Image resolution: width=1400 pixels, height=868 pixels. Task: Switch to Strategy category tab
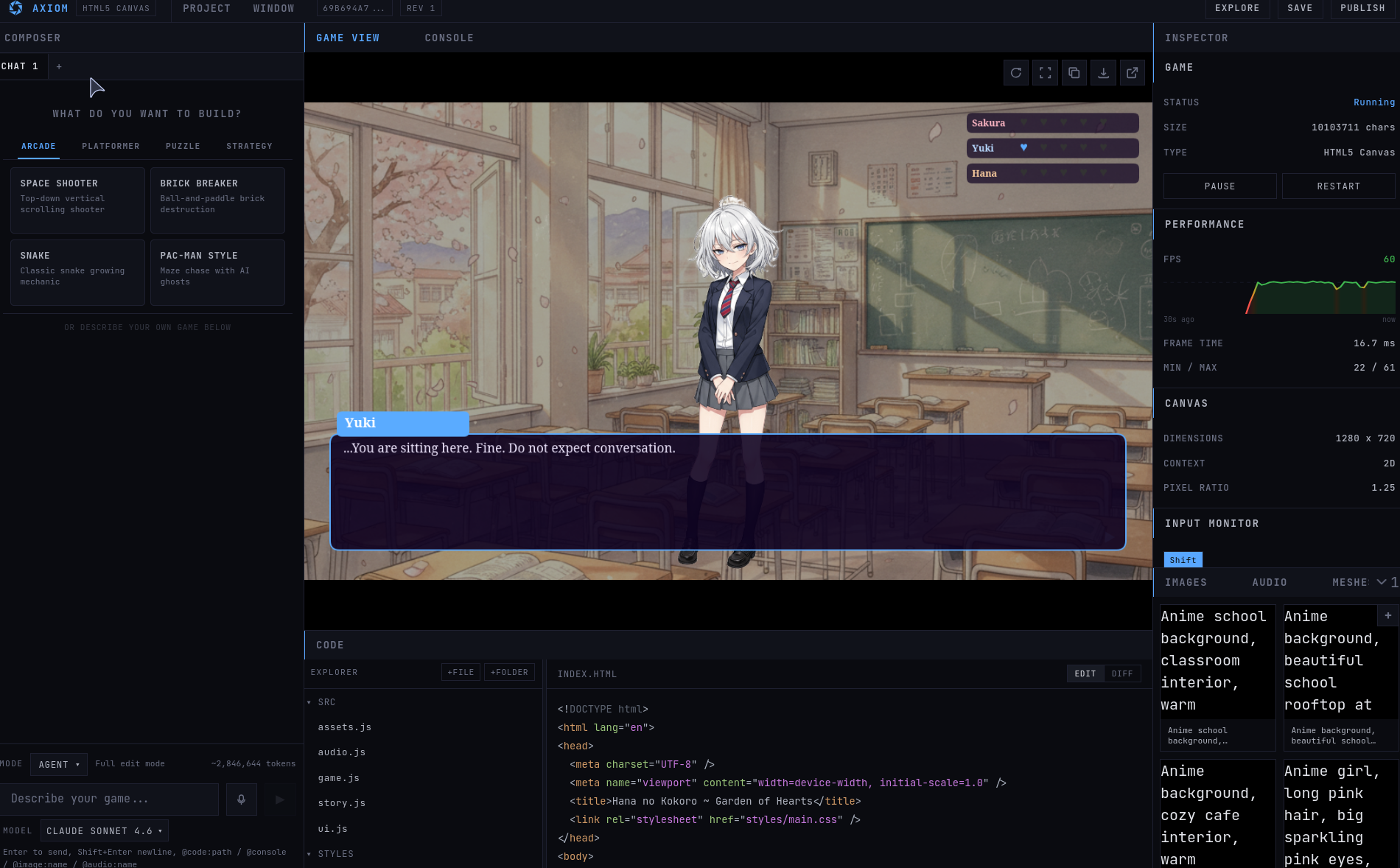(249, 146)
